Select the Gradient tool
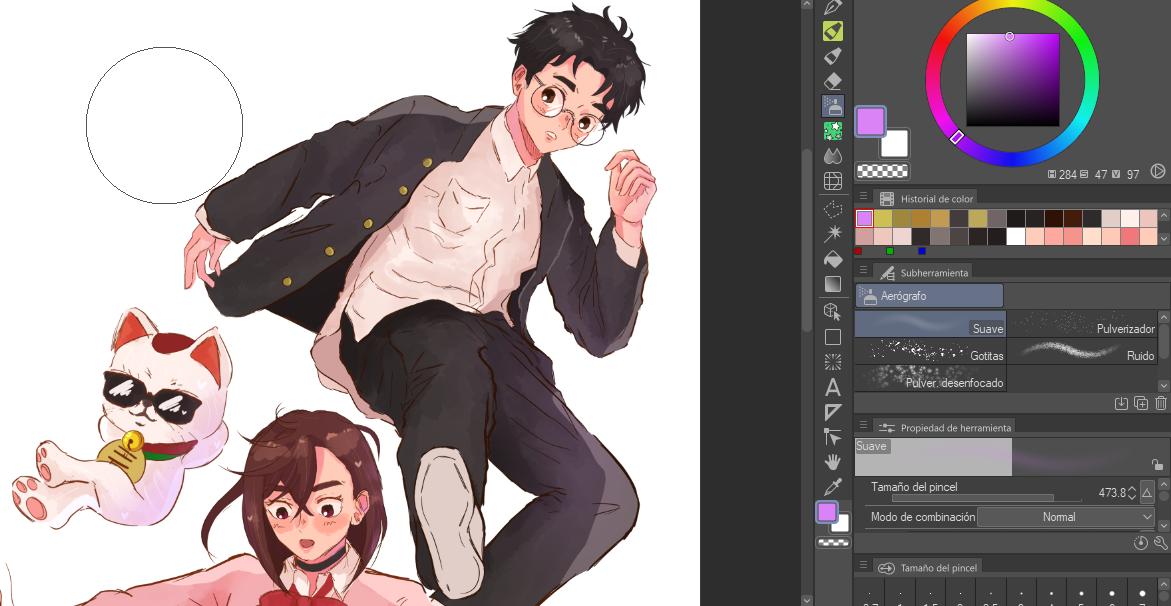This screenshot has height=606, width=1171. (x=833, y=284)
